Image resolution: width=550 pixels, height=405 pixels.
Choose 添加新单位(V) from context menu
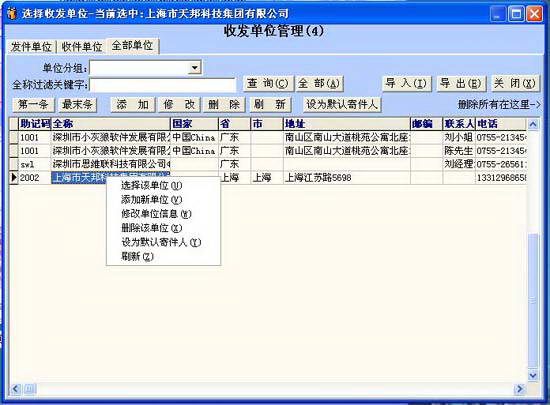(163, 200)
